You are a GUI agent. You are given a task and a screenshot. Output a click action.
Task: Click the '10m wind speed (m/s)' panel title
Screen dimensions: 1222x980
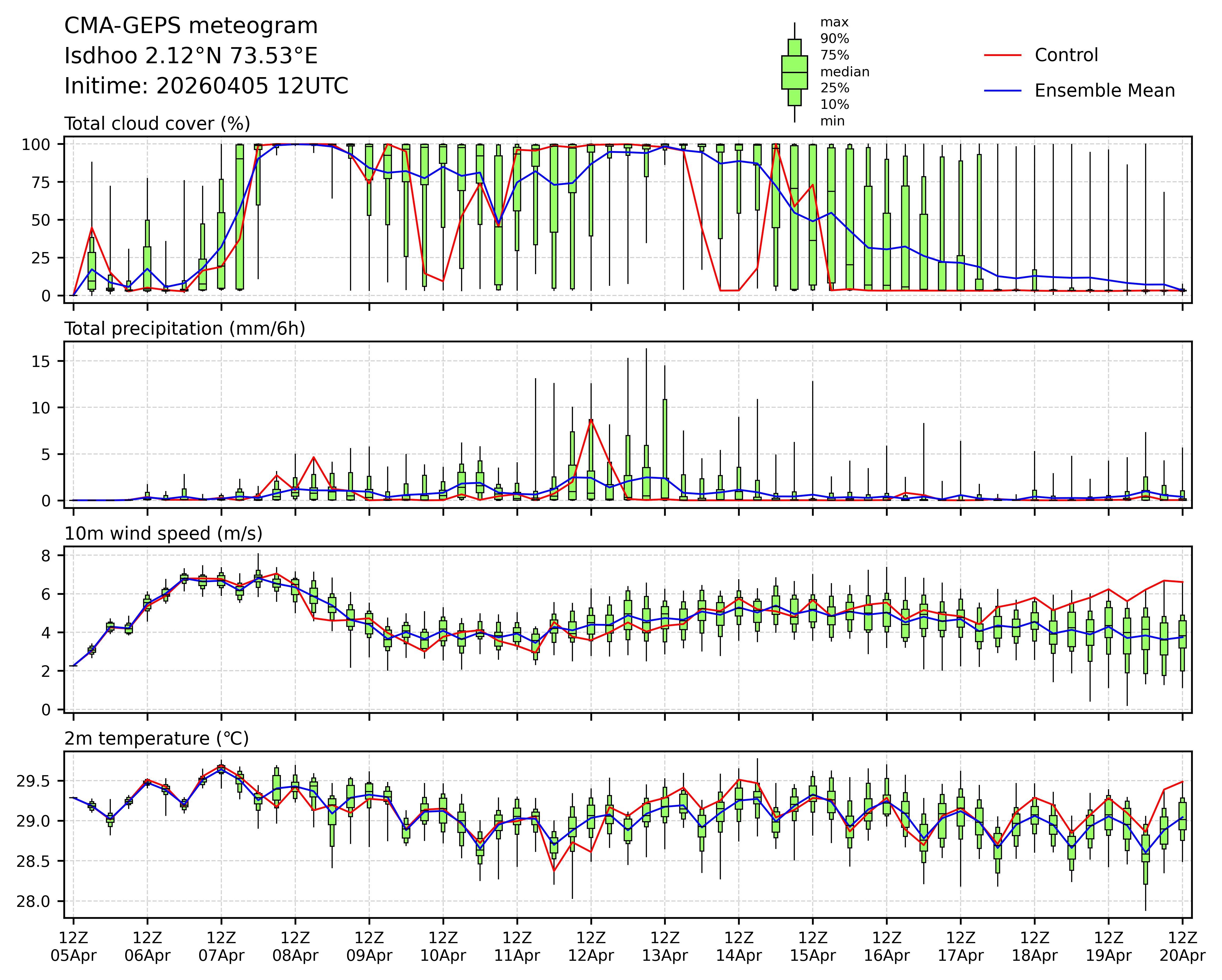pos(163,534)
